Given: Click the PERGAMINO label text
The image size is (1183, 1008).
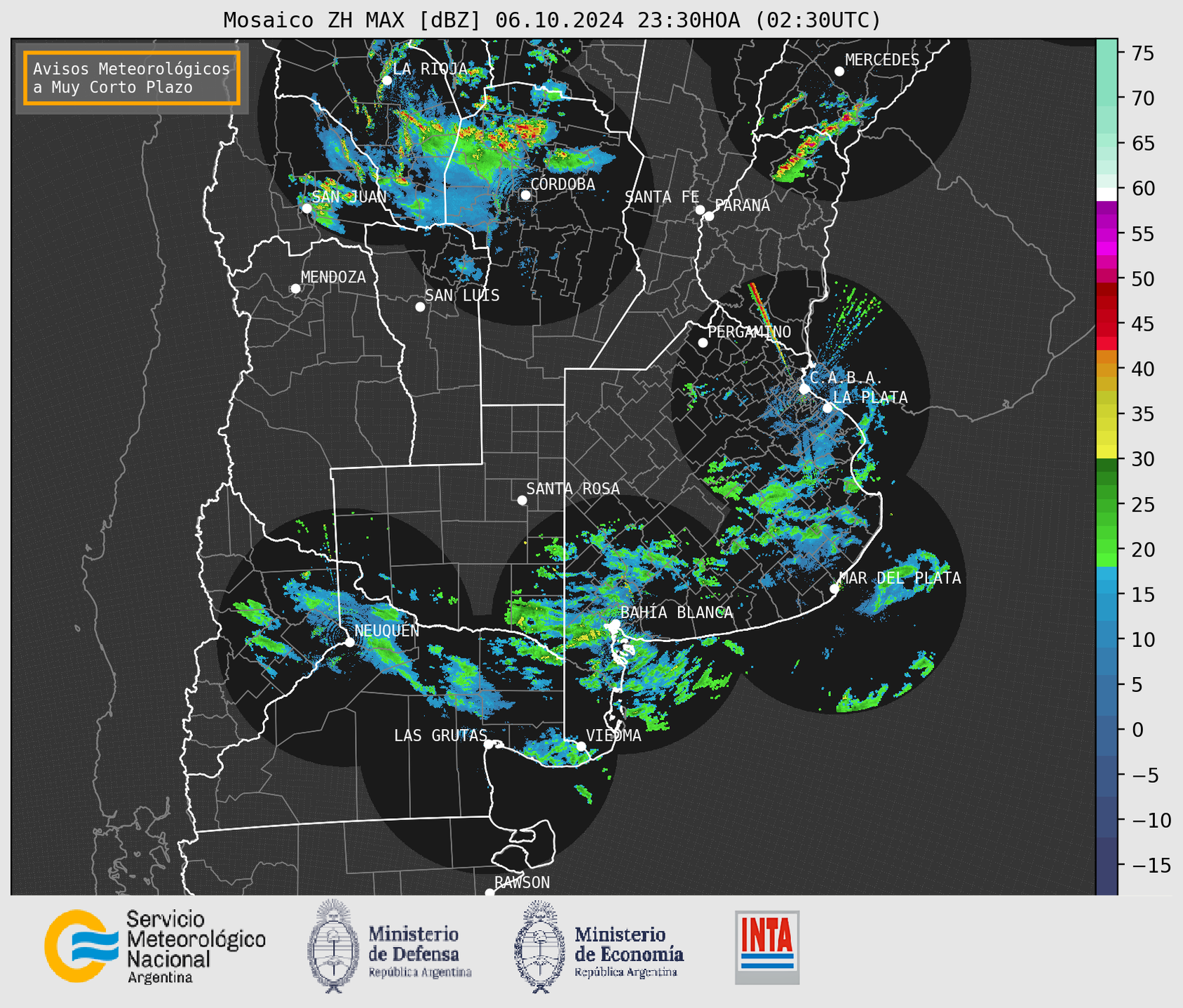Looking at the screenshot, I should 750,332.
